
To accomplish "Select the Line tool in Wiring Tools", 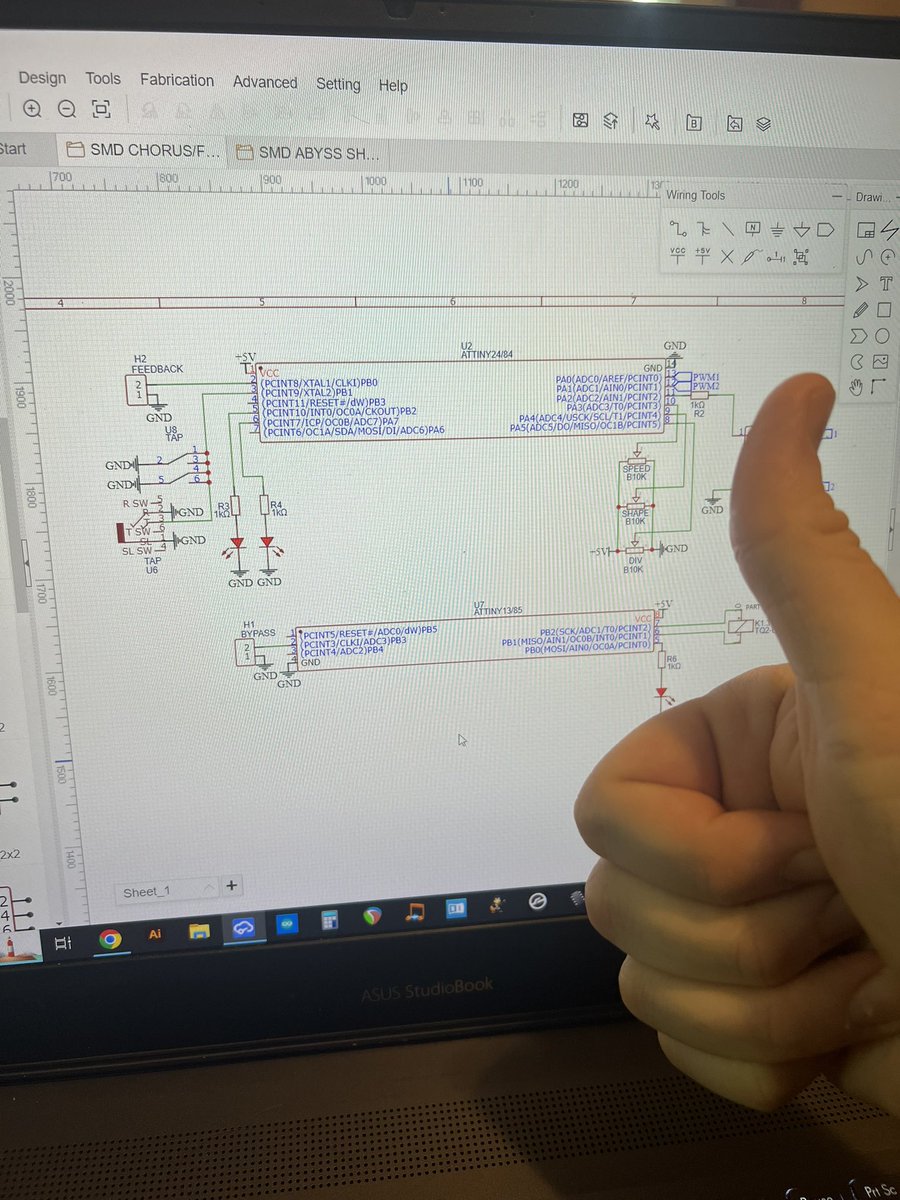I will click(x=728, y=229).
